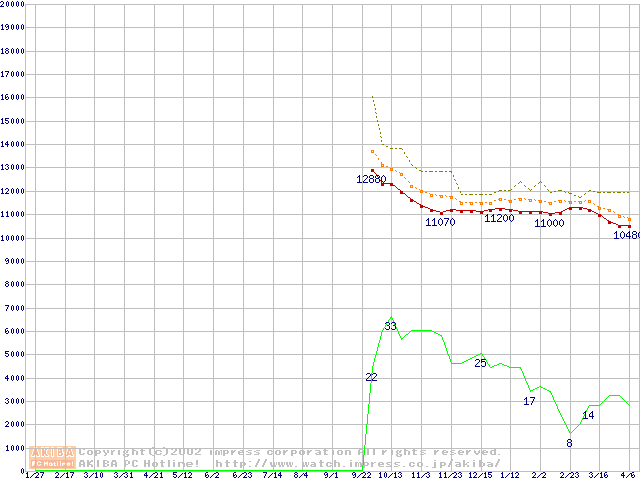
Task: Click the green line peak label 33
Action: 391,326
